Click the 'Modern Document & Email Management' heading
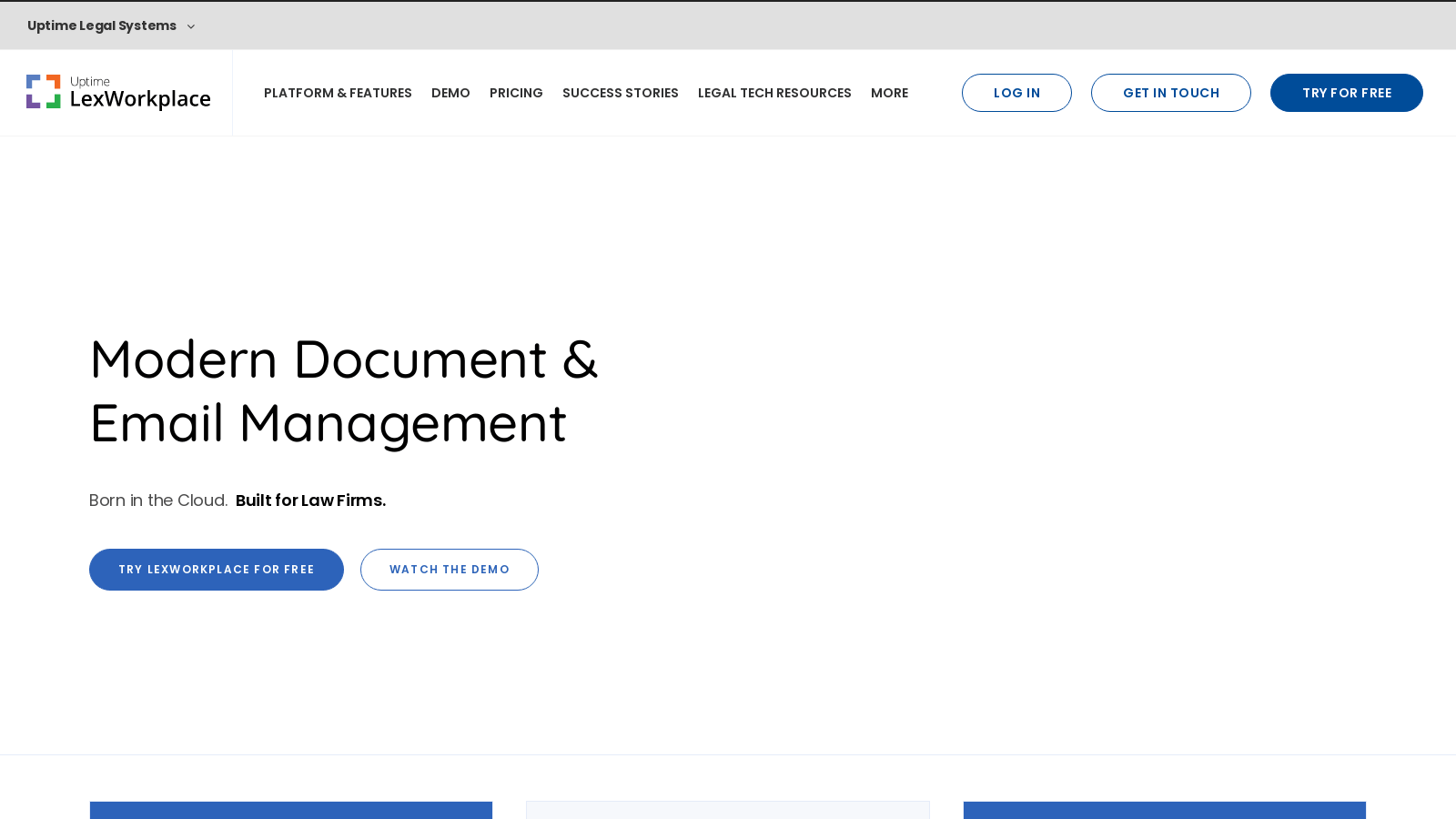The width and height of the screenshot is (1456, 819). pyautogui.click(x=344, y=391)
